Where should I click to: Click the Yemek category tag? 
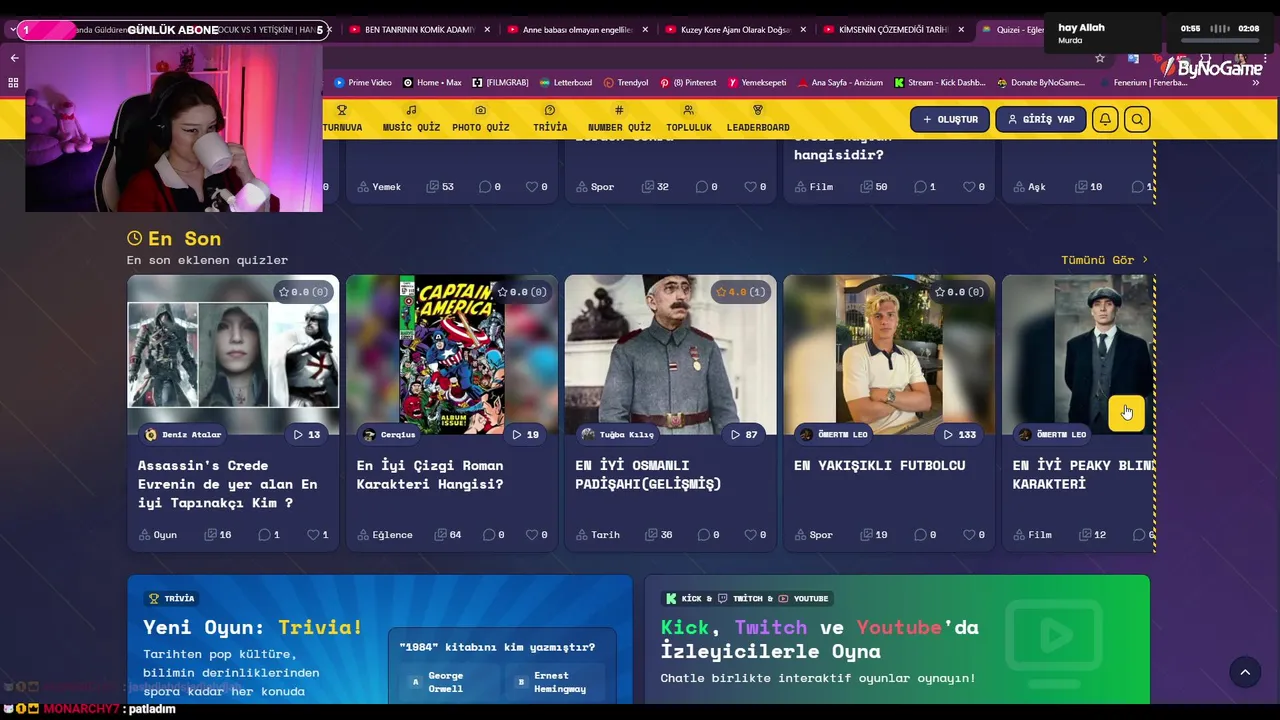point(378,187)
